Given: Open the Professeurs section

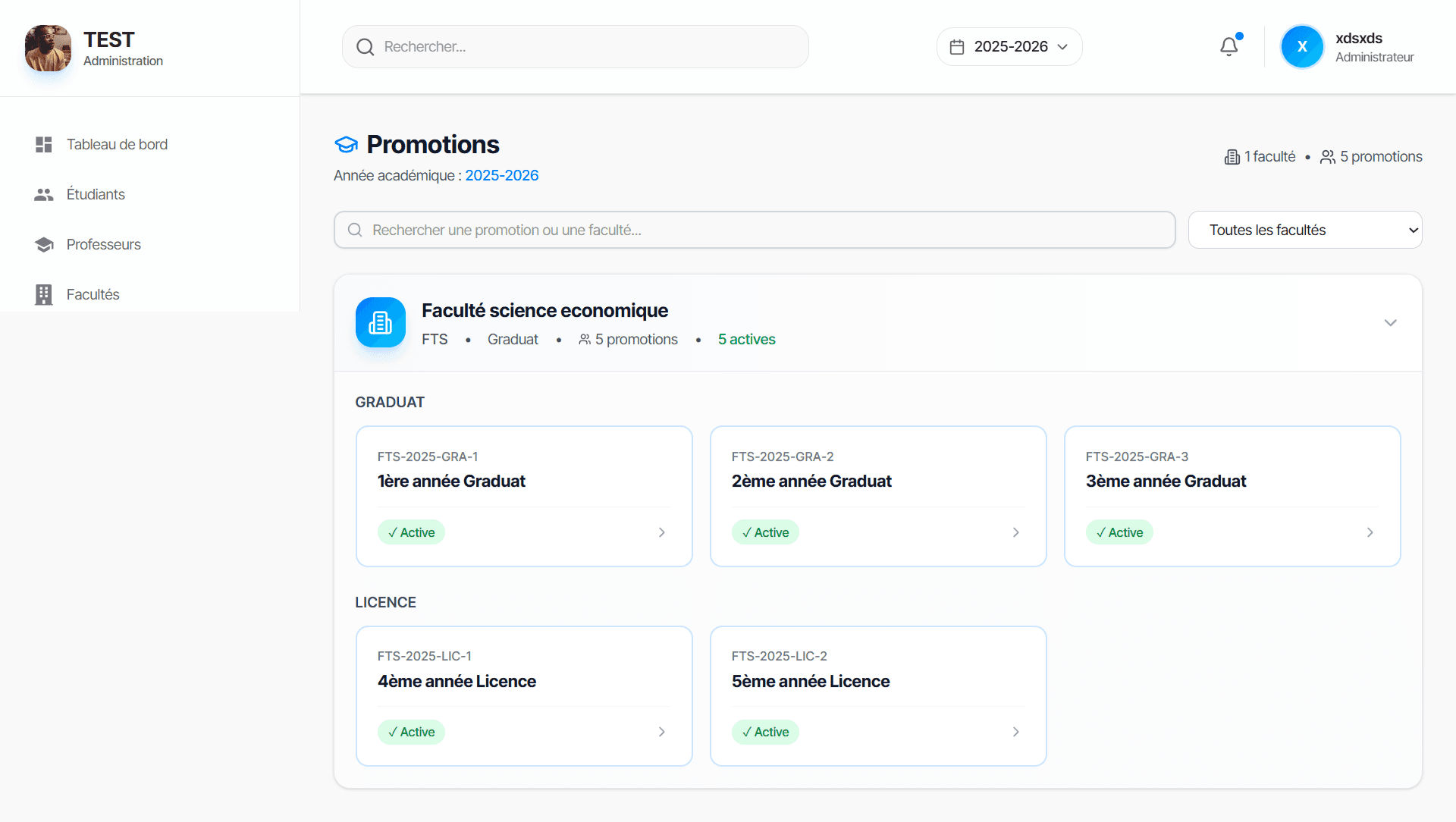Looking at the screenshot, I should 102,244.
